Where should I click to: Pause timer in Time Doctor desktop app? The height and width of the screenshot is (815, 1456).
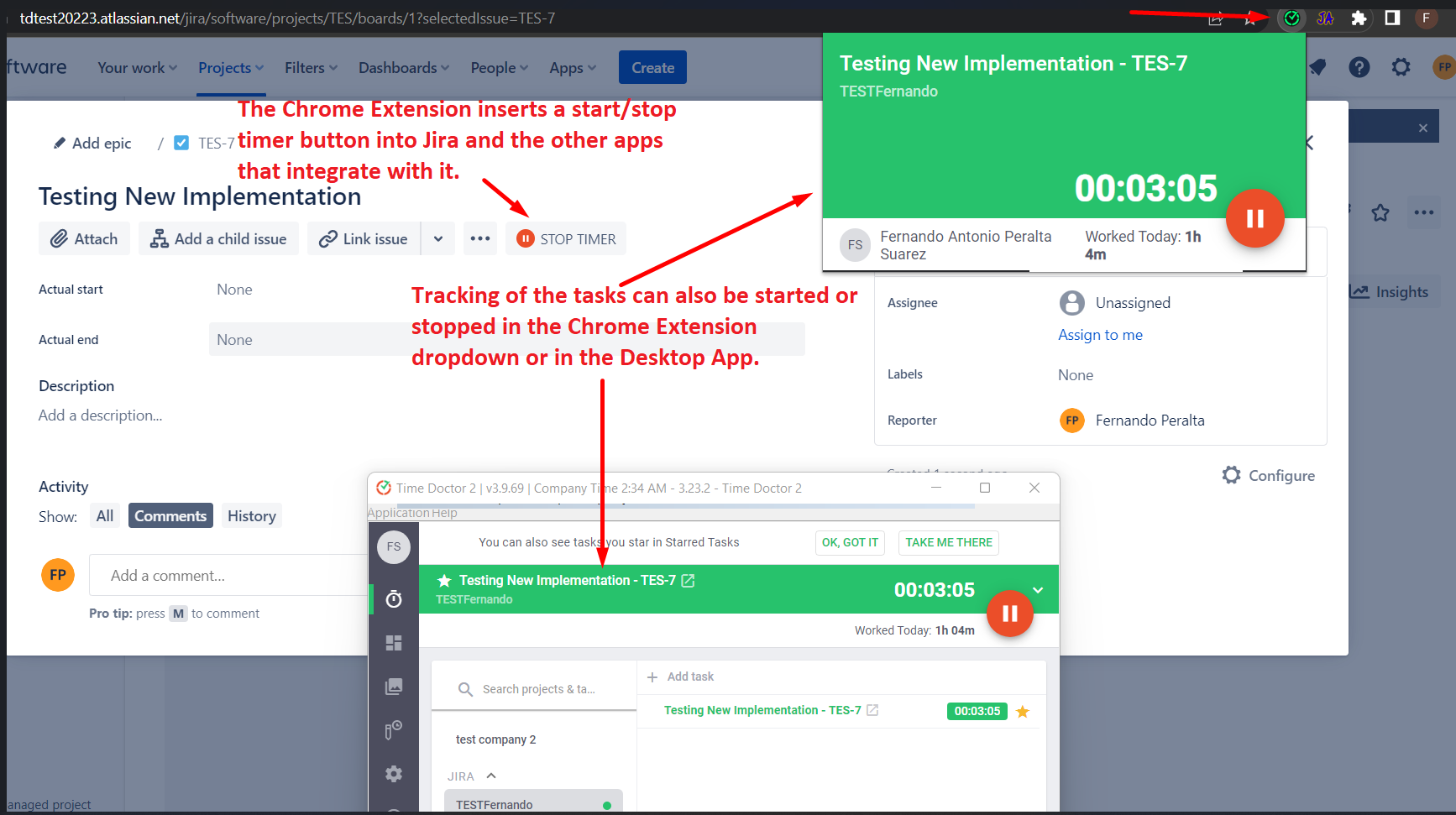click(1009, 614)
